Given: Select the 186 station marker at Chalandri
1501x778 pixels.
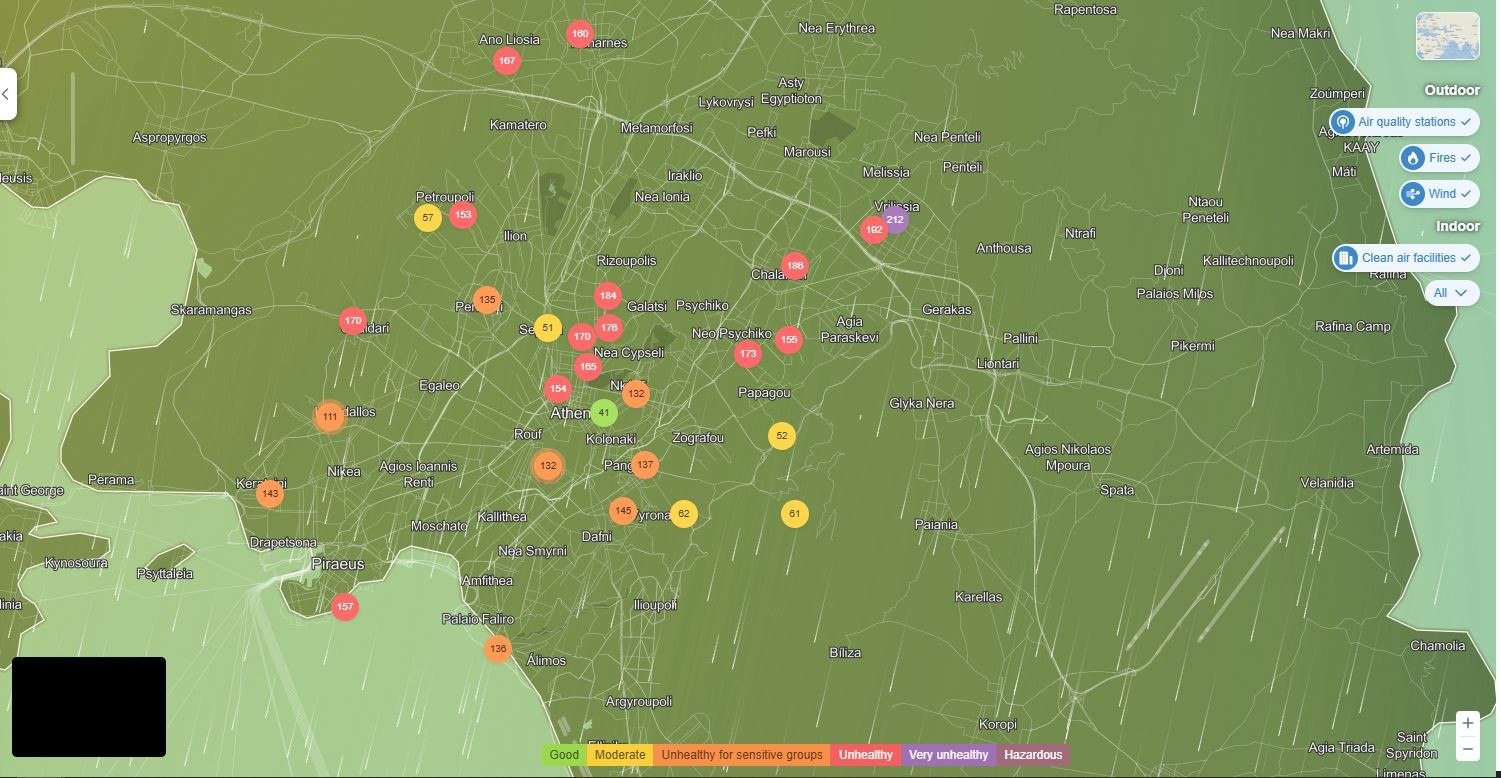Looking at the screenshot, I should (x=795, y=266).
